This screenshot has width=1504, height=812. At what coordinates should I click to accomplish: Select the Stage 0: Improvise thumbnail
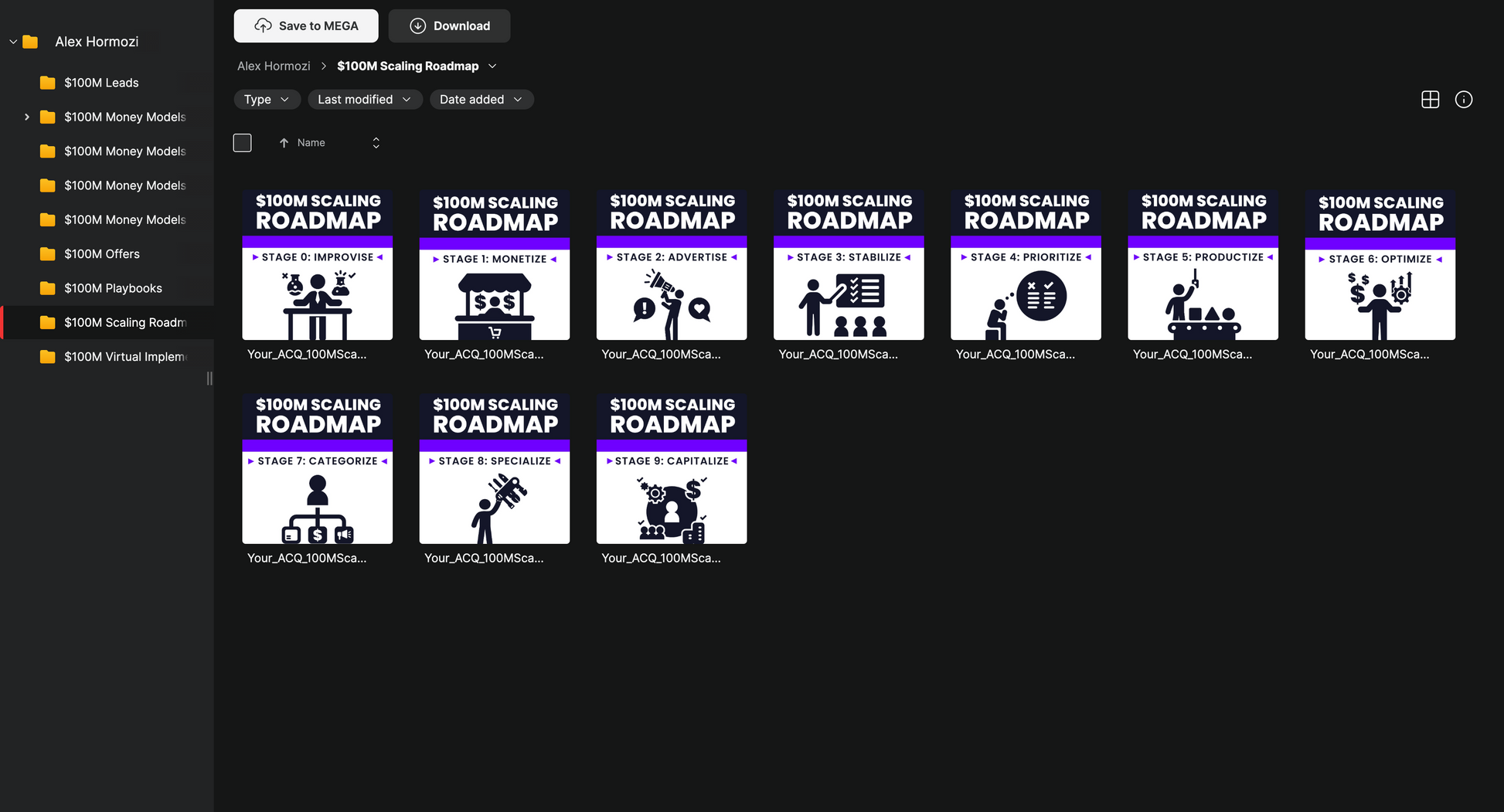point(318,265)
